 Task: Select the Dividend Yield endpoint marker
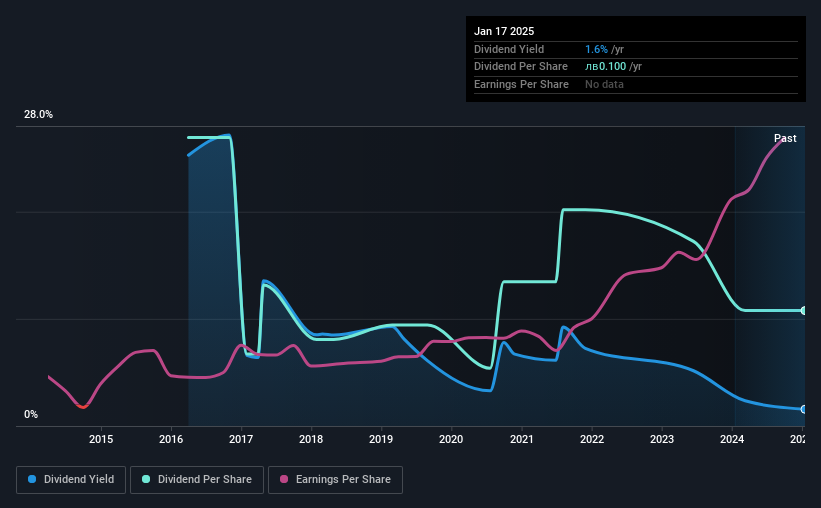(804, 409)
